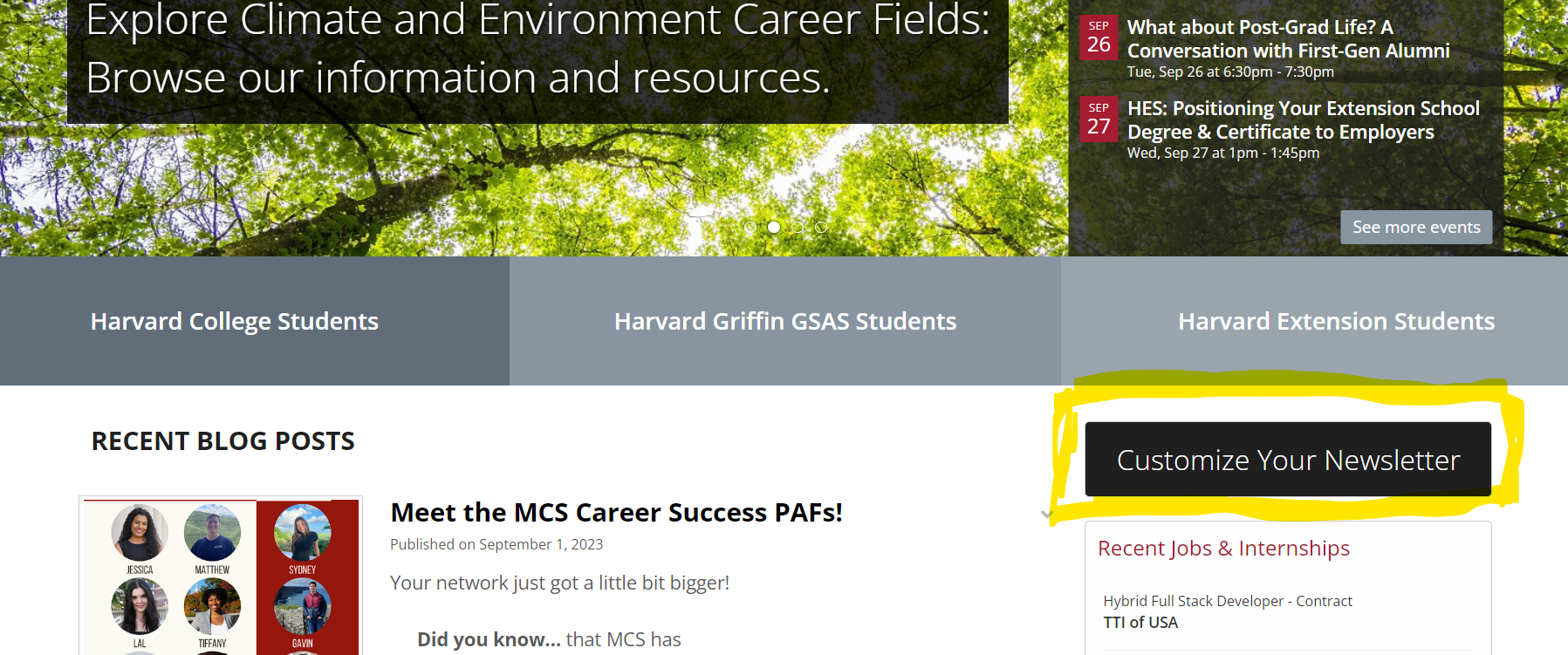1568x655 pixels.
Task: Open the HES Extension School degree event
Action: pos(1303,119)
